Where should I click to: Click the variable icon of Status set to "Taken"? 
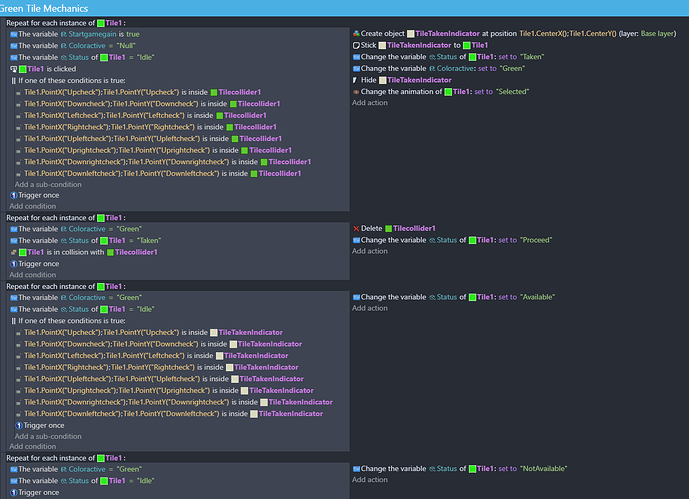click(356, 57)
